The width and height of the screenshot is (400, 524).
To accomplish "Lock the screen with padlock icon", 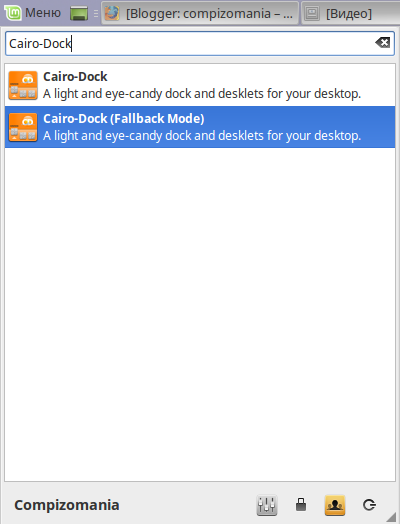I will 301,505.
